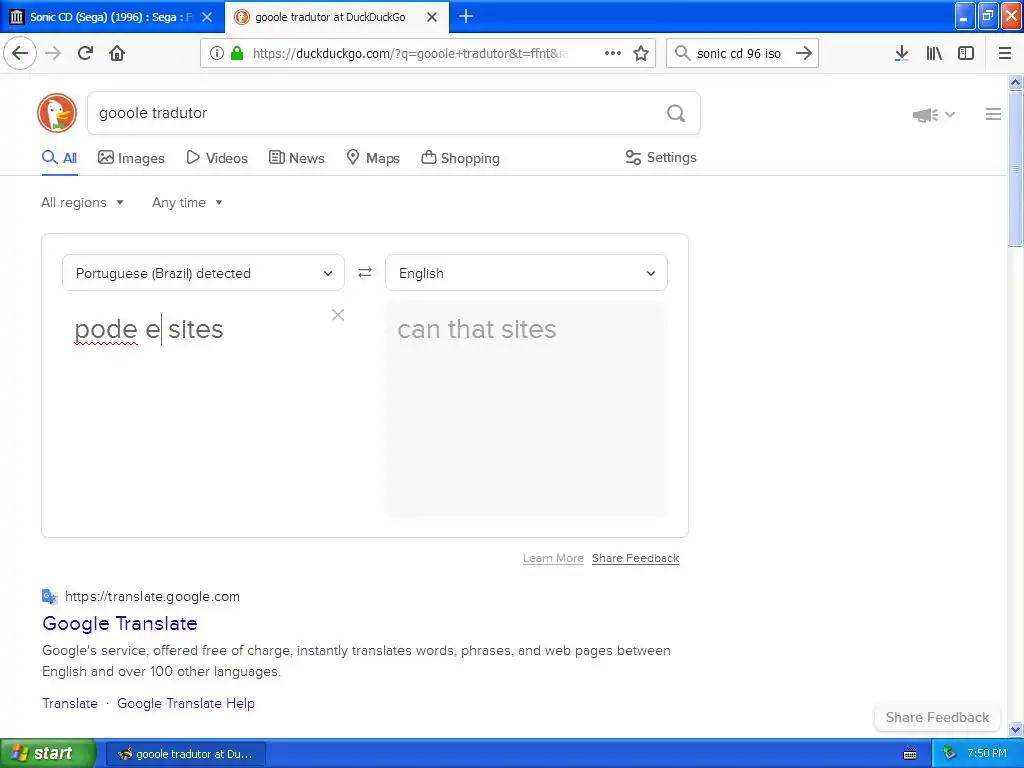The width and height of the screenshot is (1024, 768).
Task: Click the DuckDuckGo duck logo
Action: click(57, 113)
